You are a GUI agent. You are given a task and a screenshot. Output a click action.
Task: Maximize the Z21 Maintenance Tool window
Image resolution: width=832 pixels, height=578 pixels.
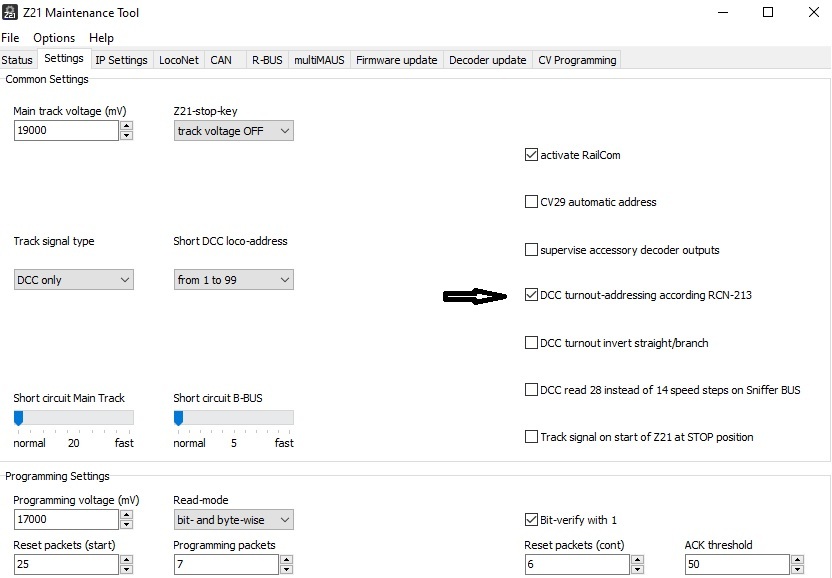coord(768,12)
